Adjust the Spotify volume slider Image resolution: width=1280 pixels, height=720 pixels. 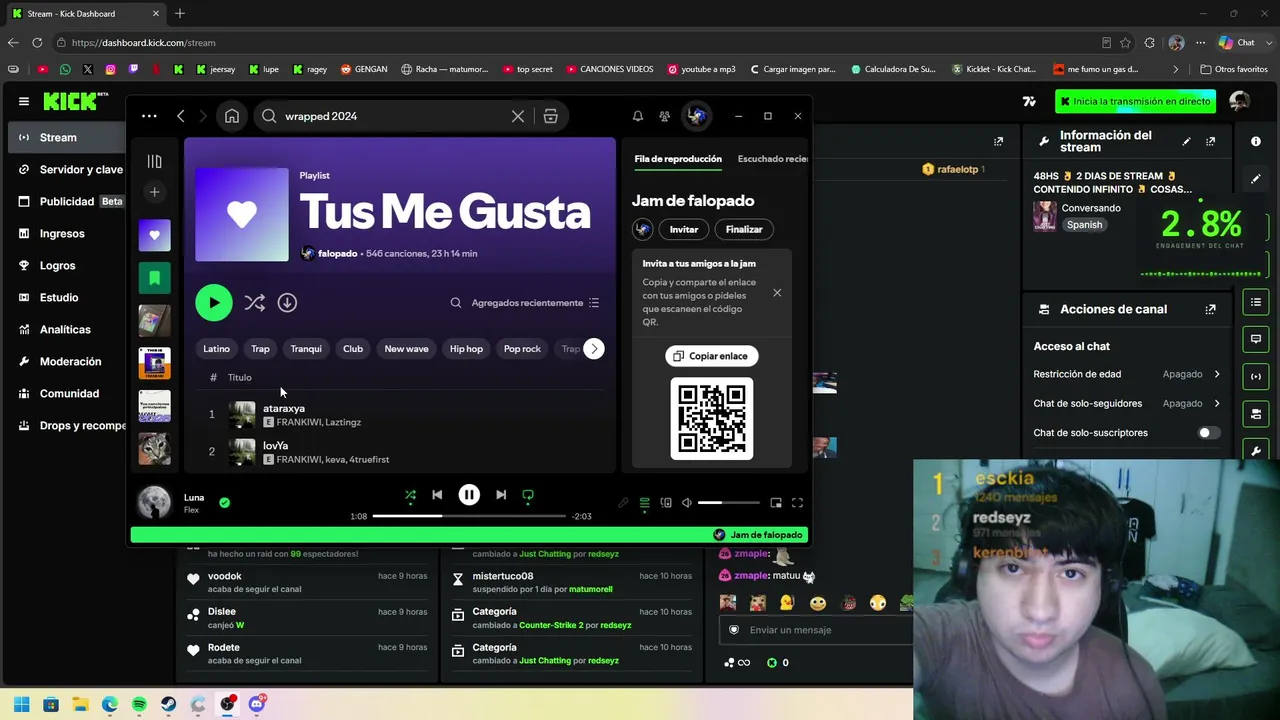point(728,503)
